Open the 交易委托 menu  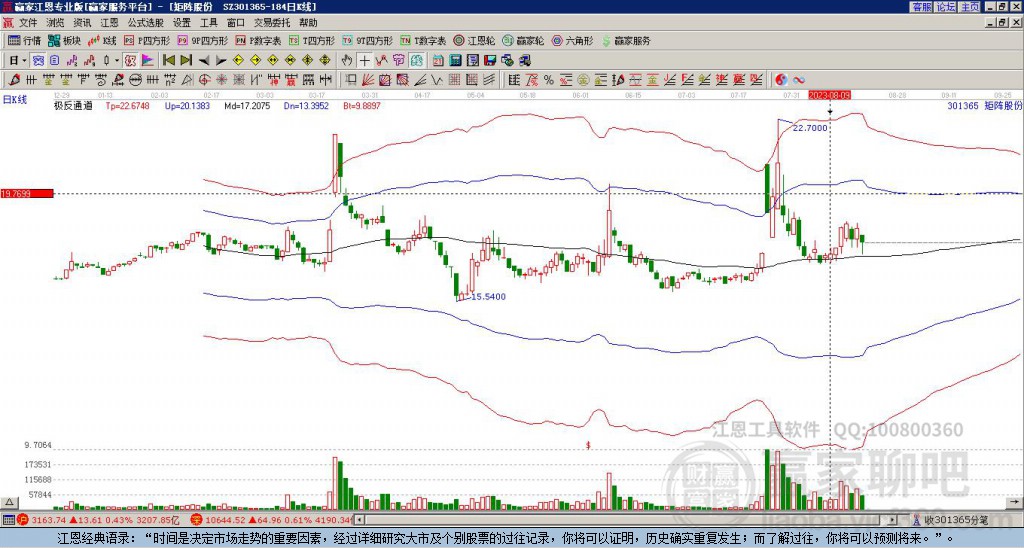click(x=272, y=23)
